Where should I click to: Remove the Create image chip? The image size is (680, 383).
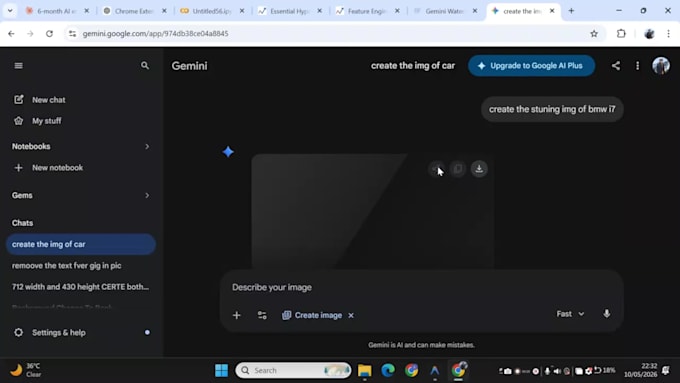[x=351, y=315]
